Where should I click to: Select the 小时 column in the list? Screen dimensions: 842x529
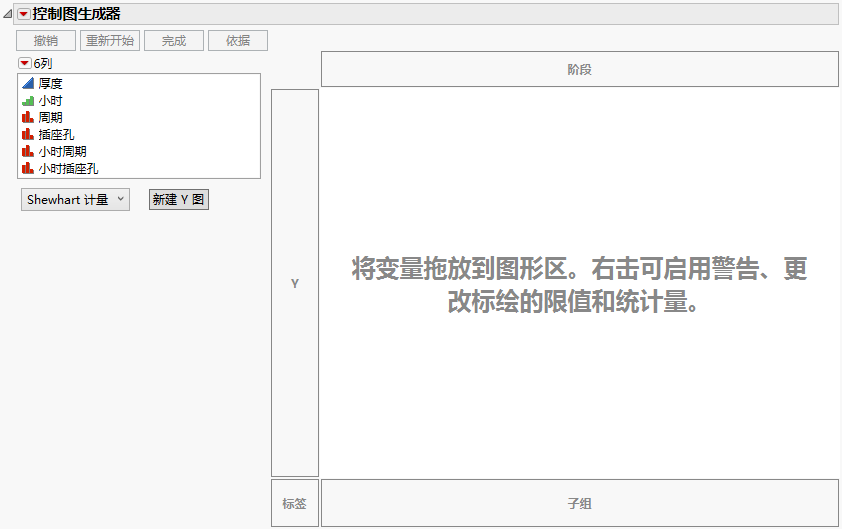pos(50,100)
